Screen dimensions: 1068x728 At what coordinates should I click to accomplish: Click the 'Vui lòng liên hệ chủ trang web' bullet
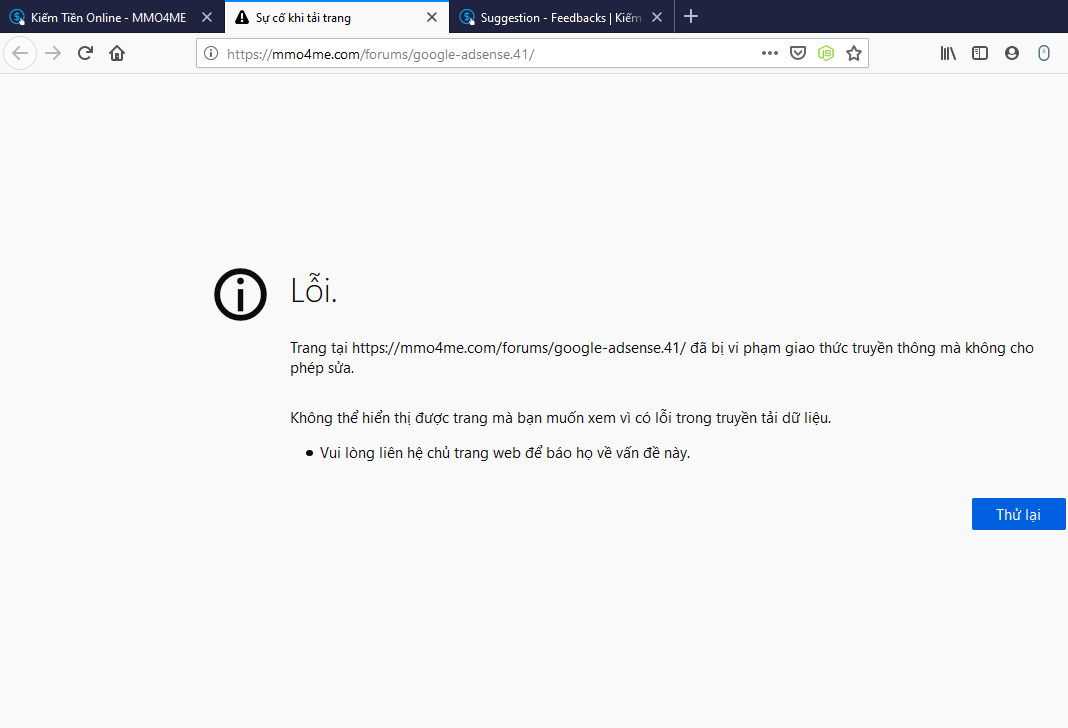(x=505, y=453)
